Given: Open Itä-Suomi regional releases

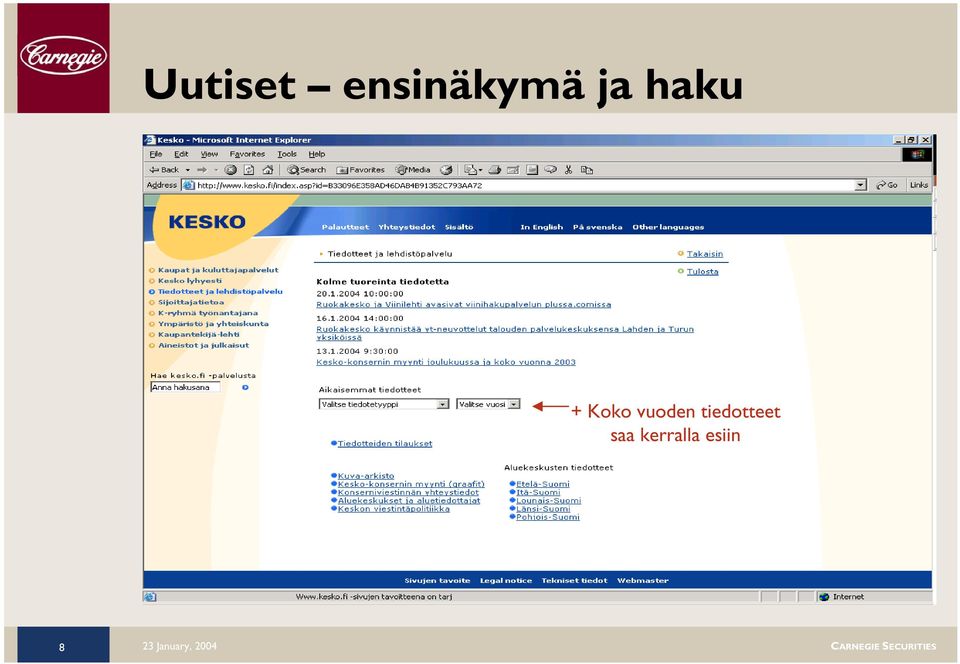Looking at the screenshot, I should click(538, 492).
